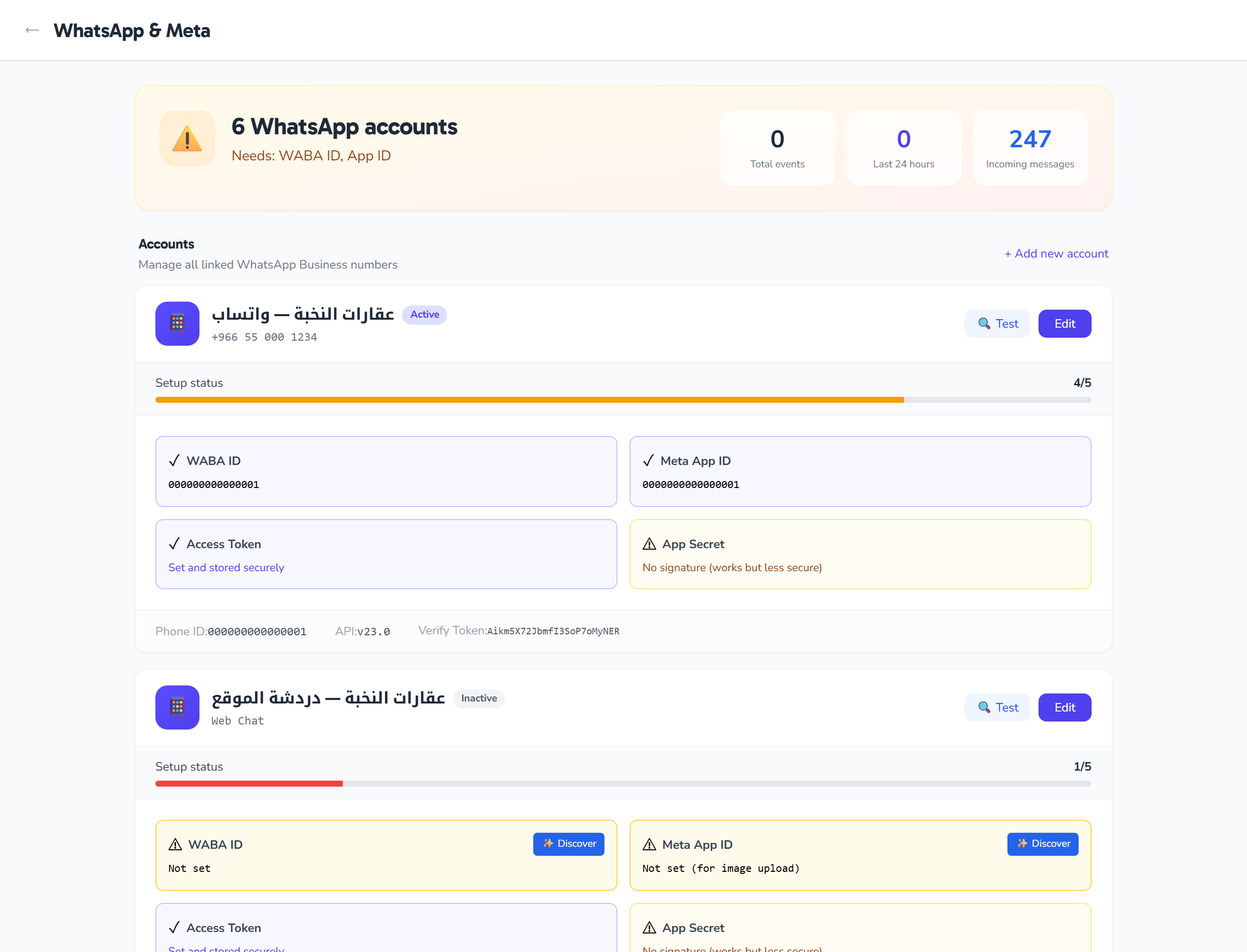Click the Meta App ID value 0000000000000001
The image size is (1247, 952).
pyautogui.click(x=691, y=485)
